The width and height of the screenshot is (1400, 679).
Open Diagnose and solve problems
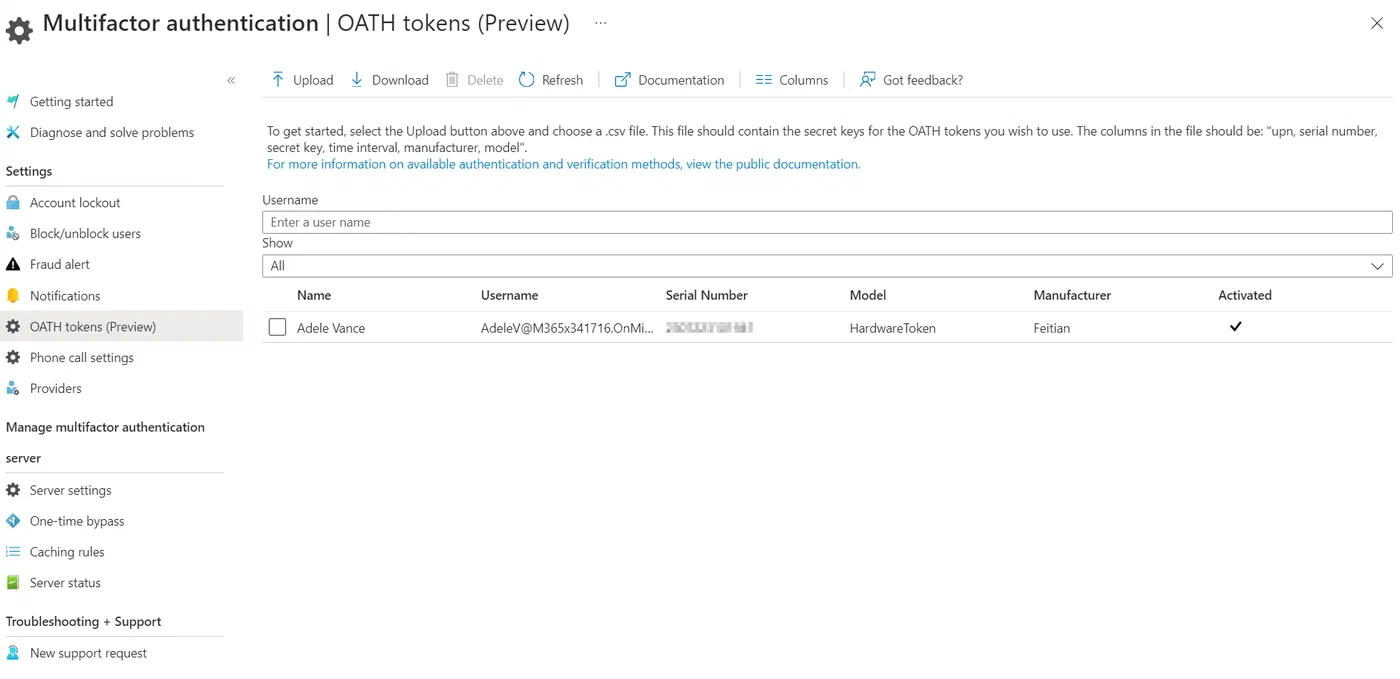point(112,132)
